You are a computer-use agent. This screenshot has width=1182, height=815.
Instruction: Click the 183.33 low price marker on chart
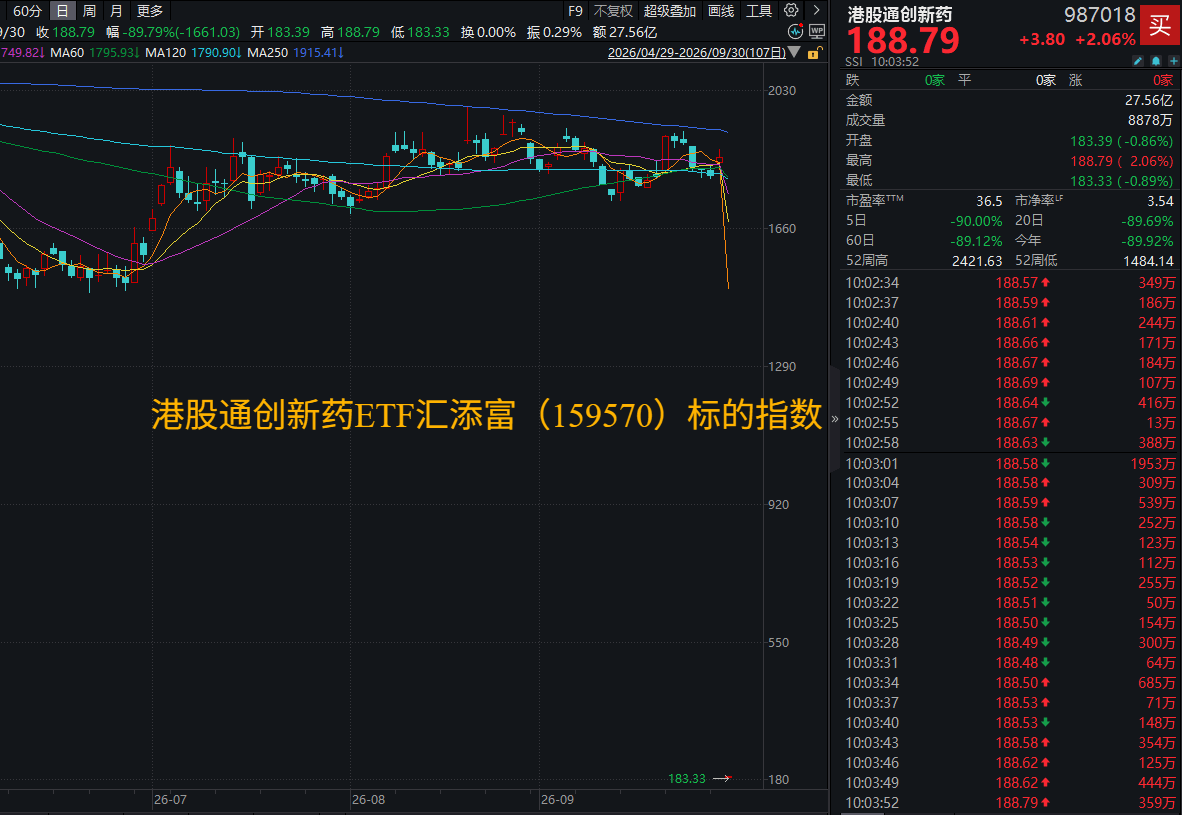687,779
